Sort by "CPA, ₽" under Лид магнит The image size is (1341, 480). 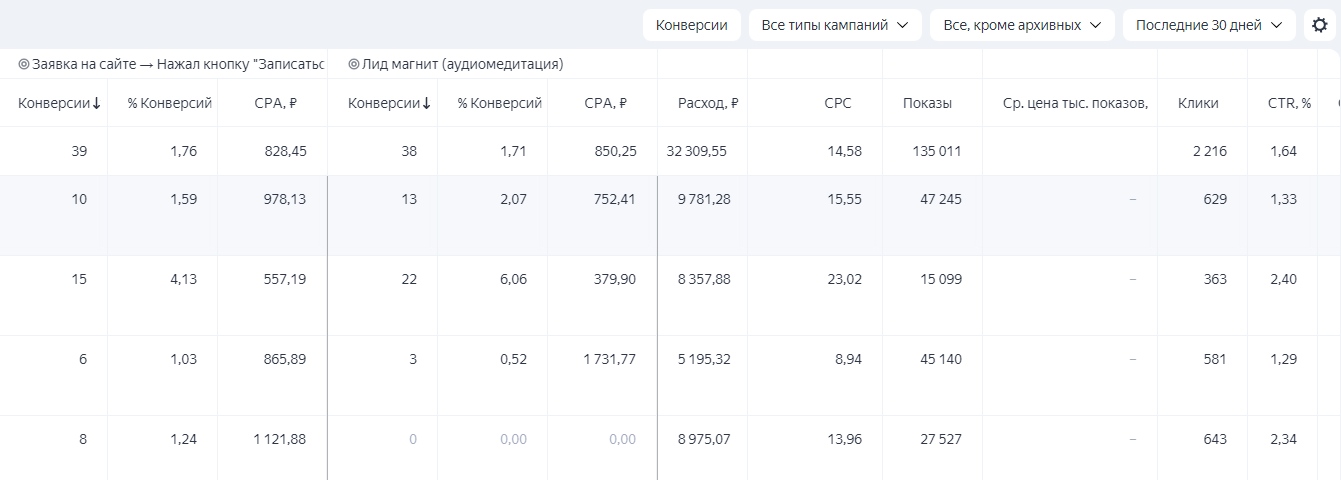[x=606, y=103]
